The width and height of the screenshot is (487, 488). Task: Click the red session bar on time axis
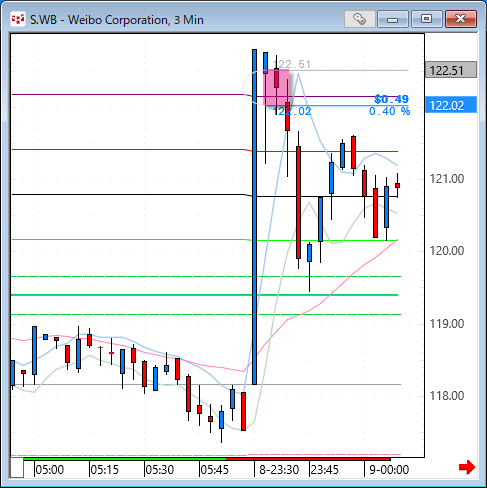tap(308, 459)
